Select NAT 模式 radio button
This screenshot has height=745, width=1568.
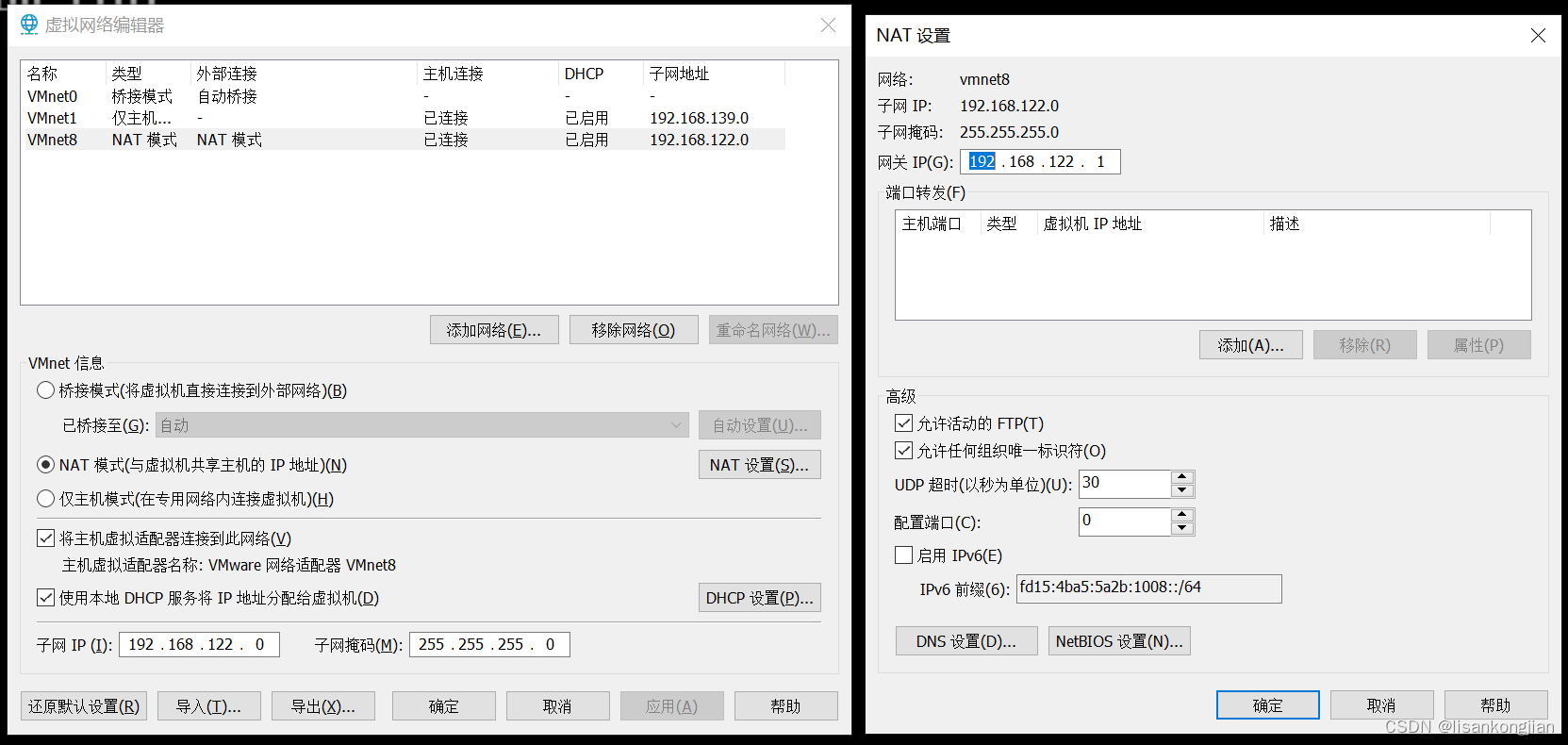coord(45,465)
